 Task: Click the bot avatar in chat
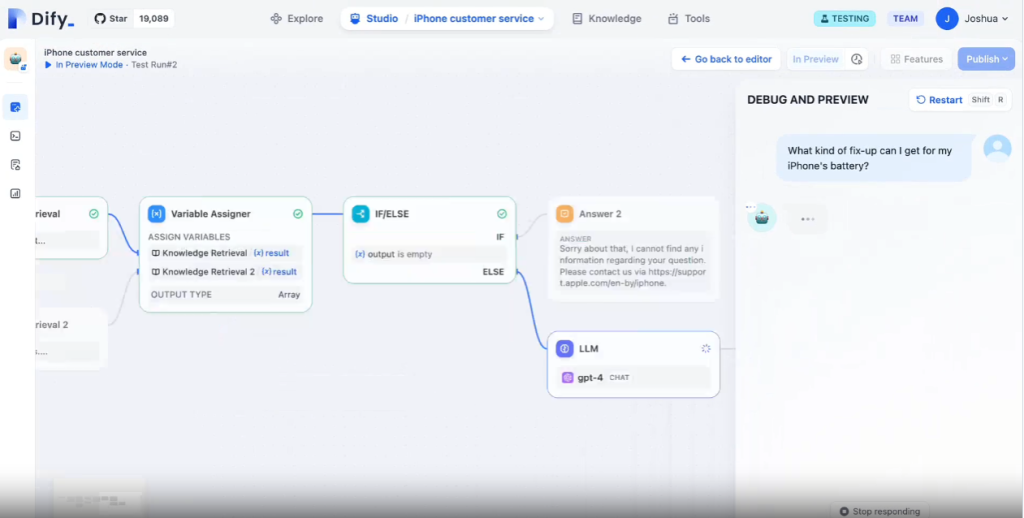tap(761, 218)
